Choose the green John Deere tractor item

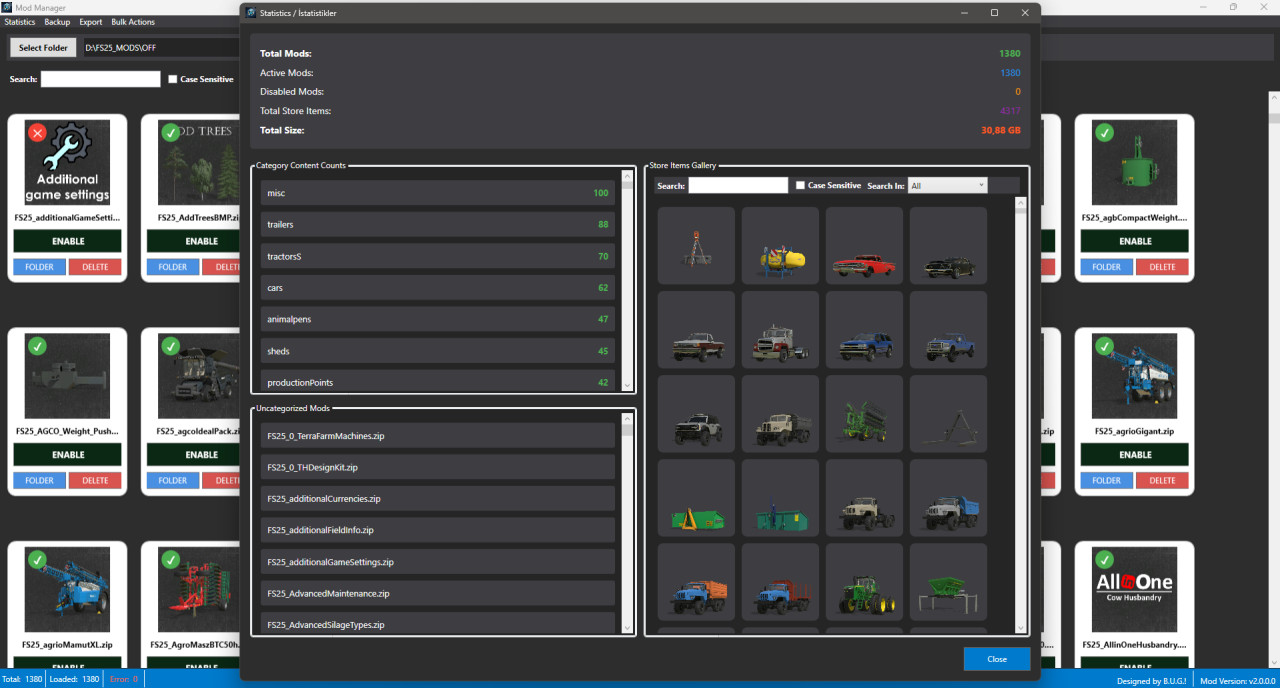[x=864, y=583]
